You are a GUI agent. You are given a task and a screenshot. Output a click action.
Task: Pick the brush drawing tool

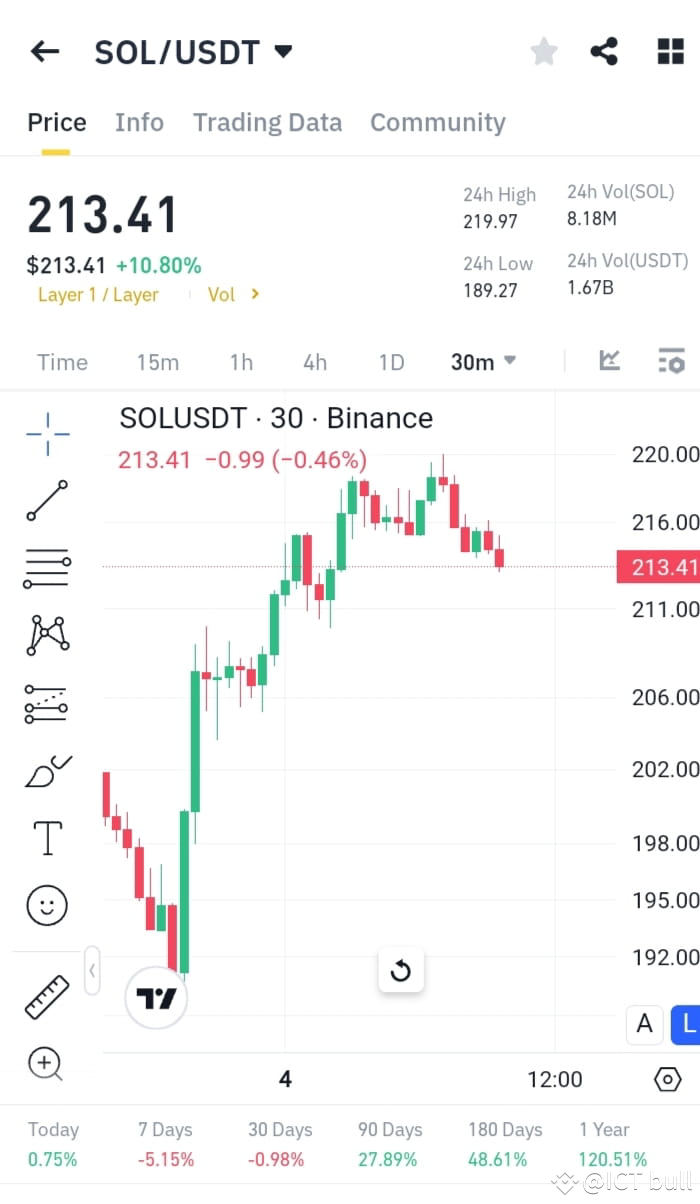[x=45, y=770]
